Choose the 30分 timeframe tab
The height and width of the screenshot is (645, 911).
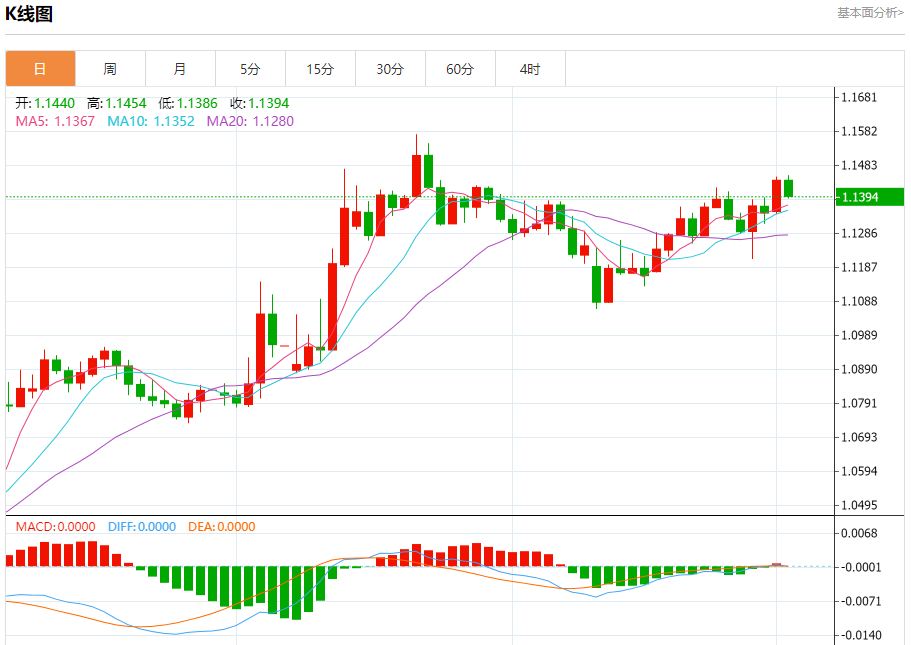click(390, 69)
